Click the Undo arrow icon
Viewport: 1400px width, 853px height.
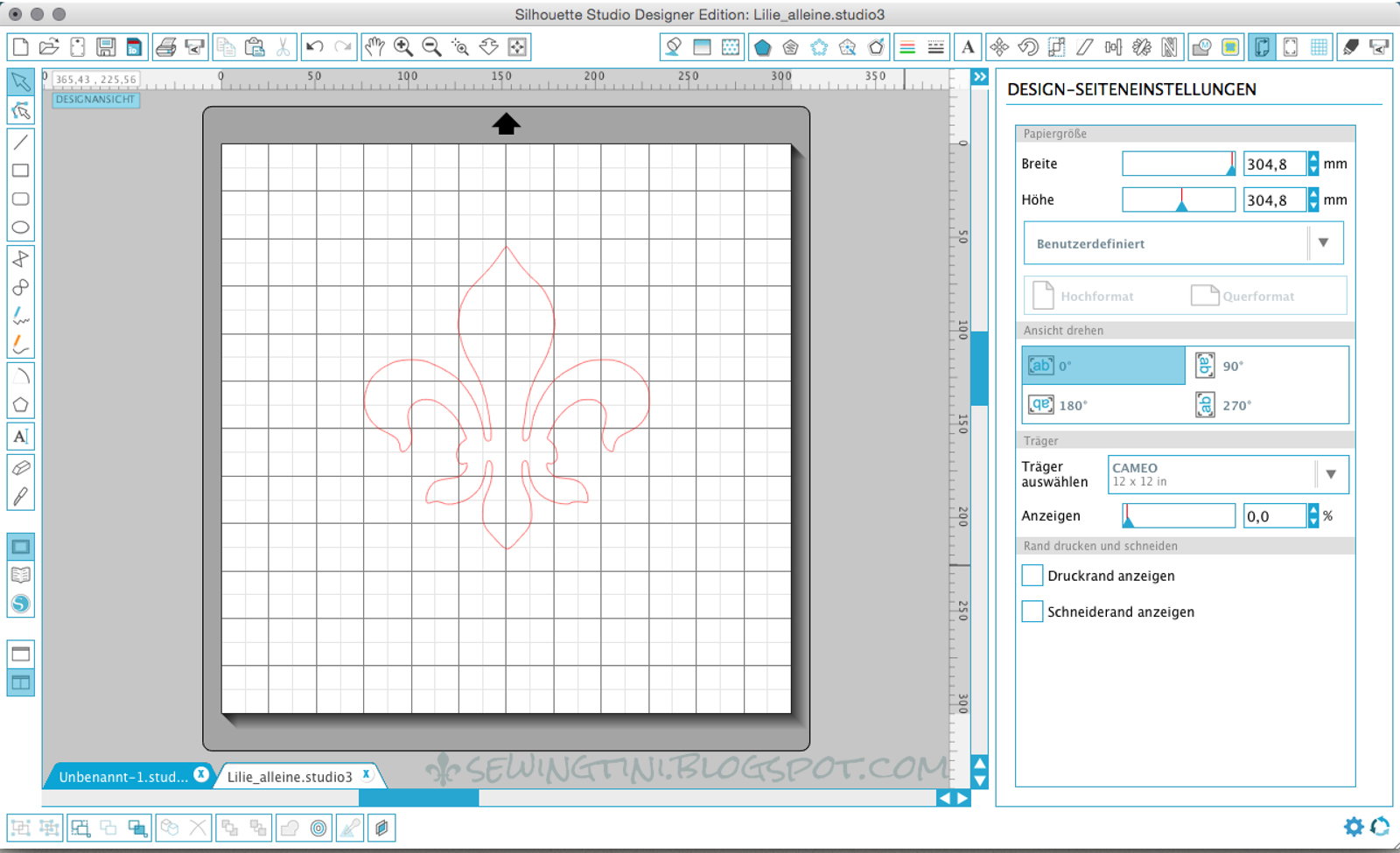pyautogui.click(x=315, y=47)
